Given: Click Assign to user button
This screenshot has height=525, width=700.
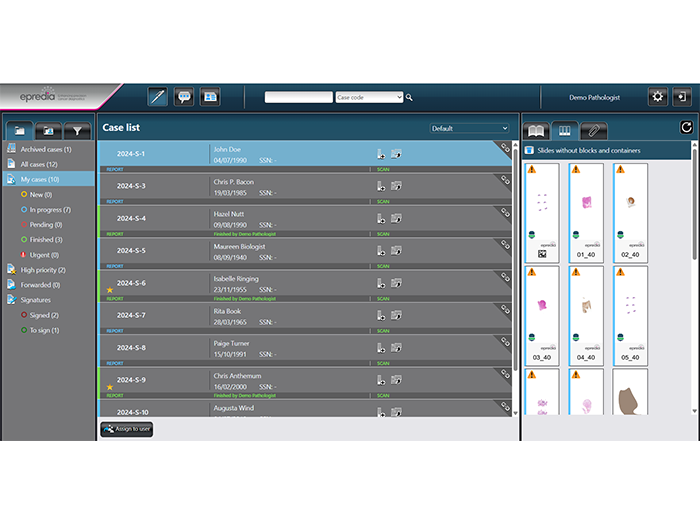Looking at the screenshot, I should pyautogui.click(x=127, y=429).
